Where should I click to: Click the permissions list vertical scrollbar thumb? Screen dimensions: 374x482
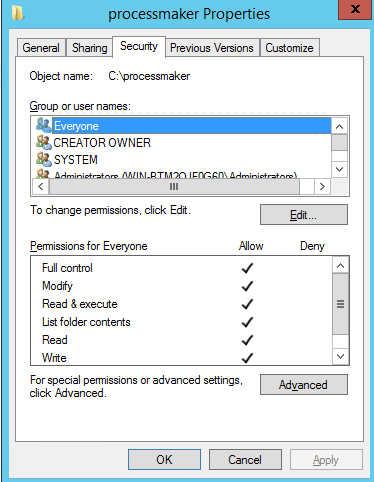(x=341, y=304)
